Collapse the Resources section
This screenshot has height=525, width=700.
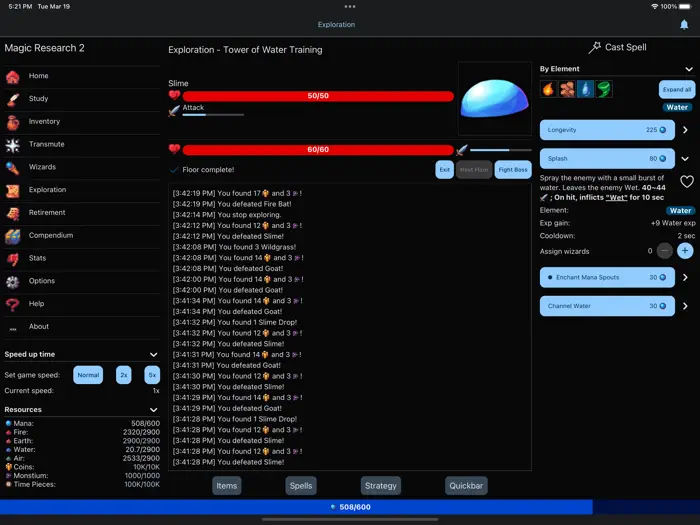click(x=154, y=410)
